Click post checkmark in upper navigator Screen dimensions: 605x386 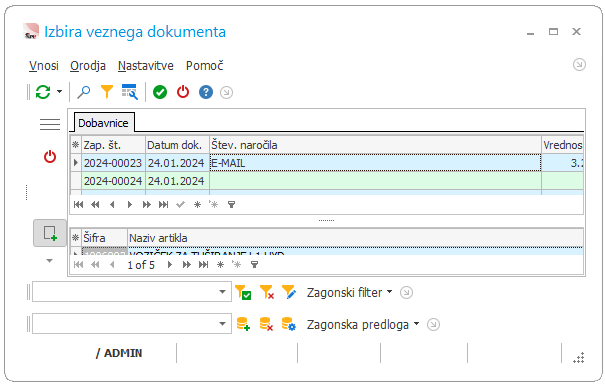tap(180, 205)
